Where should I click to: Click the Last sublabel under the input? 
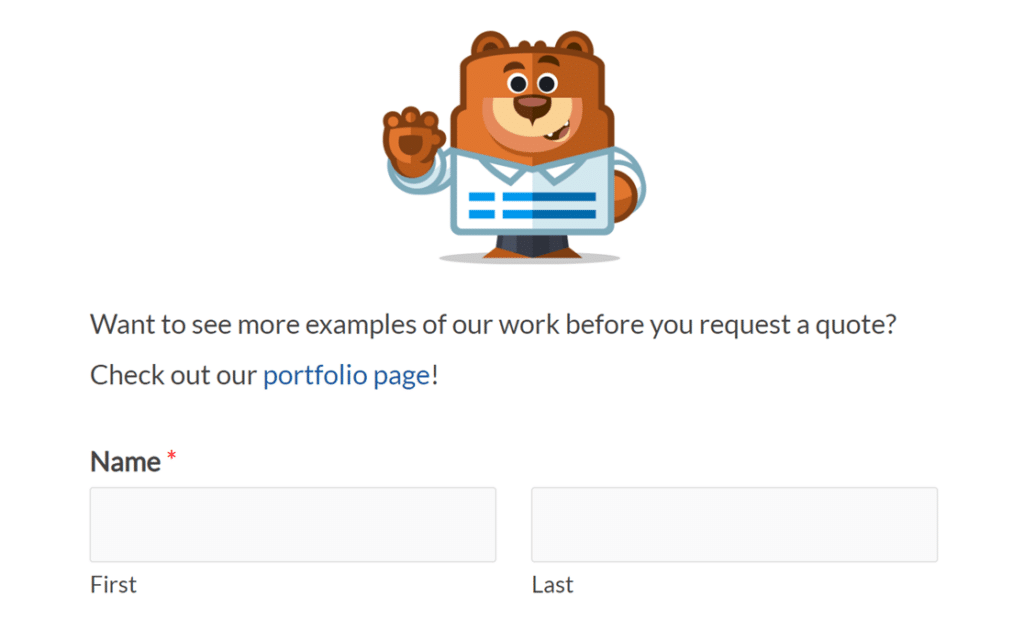pyautogui.click(x=552, y=585)
